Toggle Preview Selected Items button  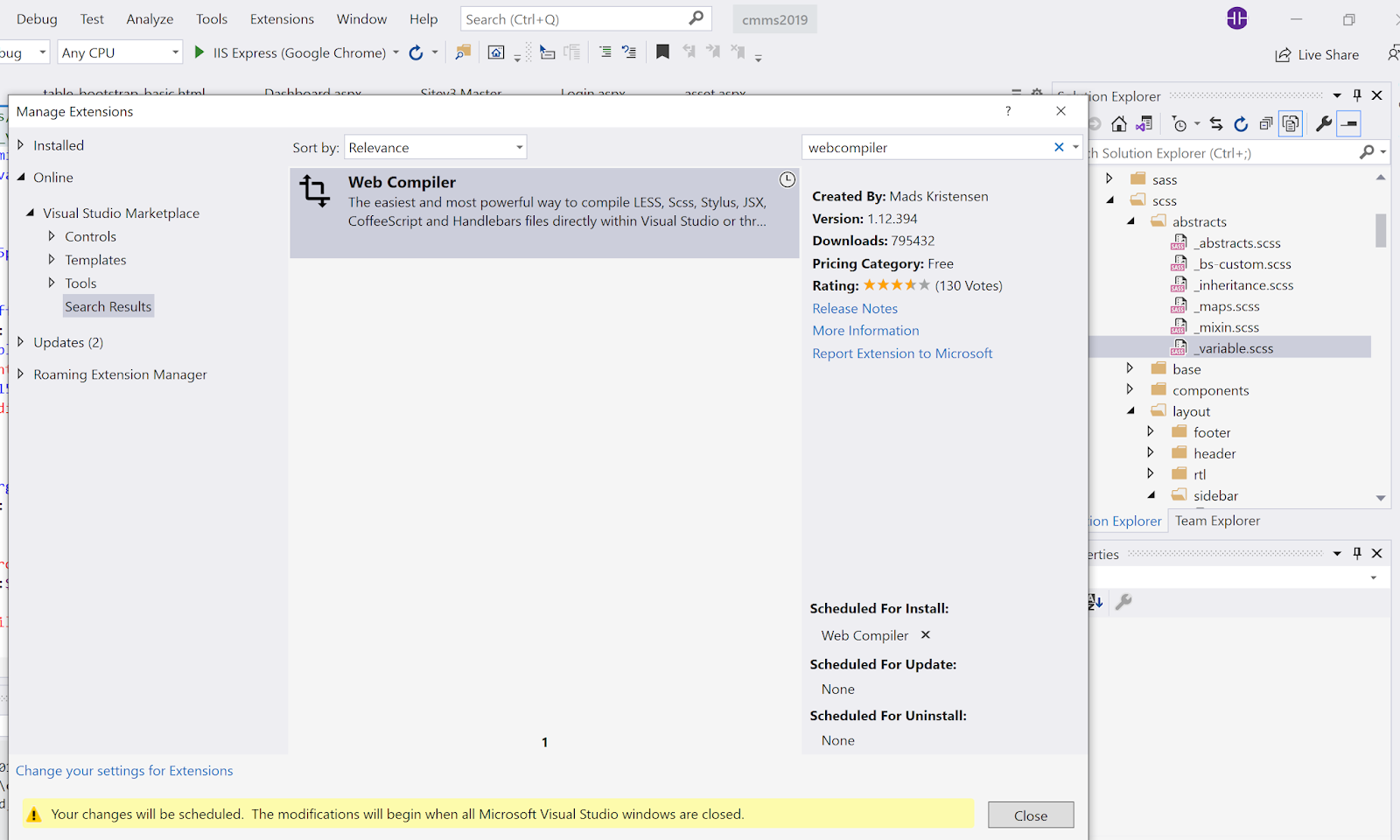click(x=1349, y=124)
